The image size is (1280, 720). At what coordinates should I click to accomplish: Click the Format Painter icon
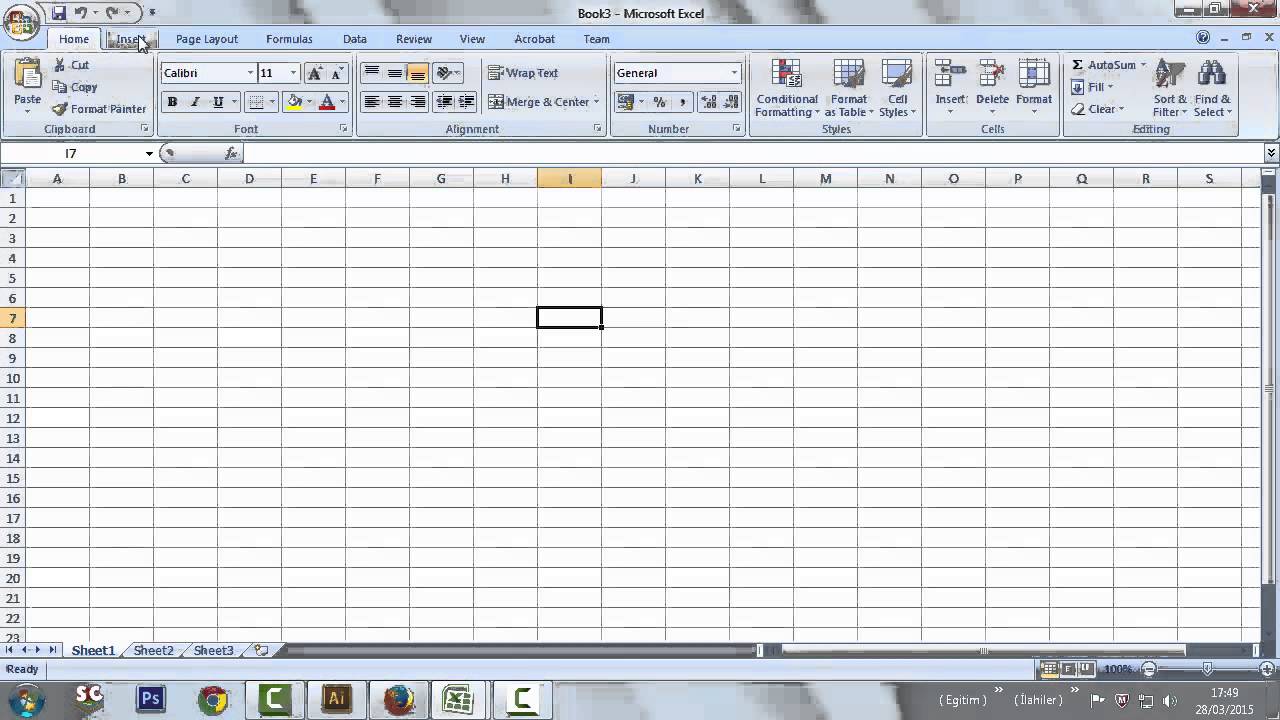58,108
